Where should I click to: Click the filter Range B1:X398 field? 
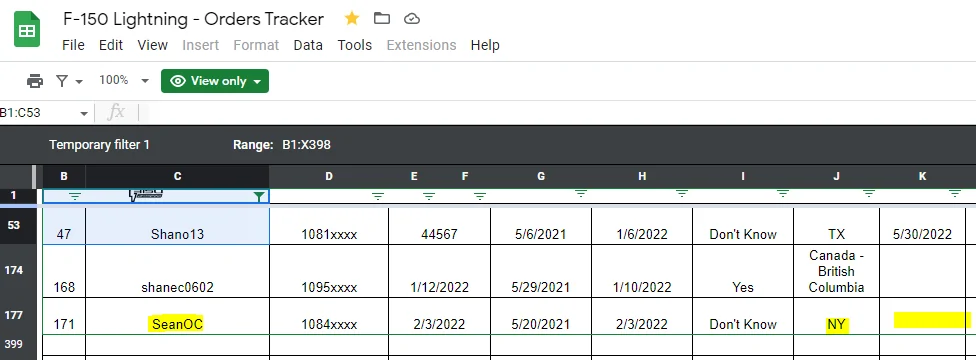coord(306,145)
